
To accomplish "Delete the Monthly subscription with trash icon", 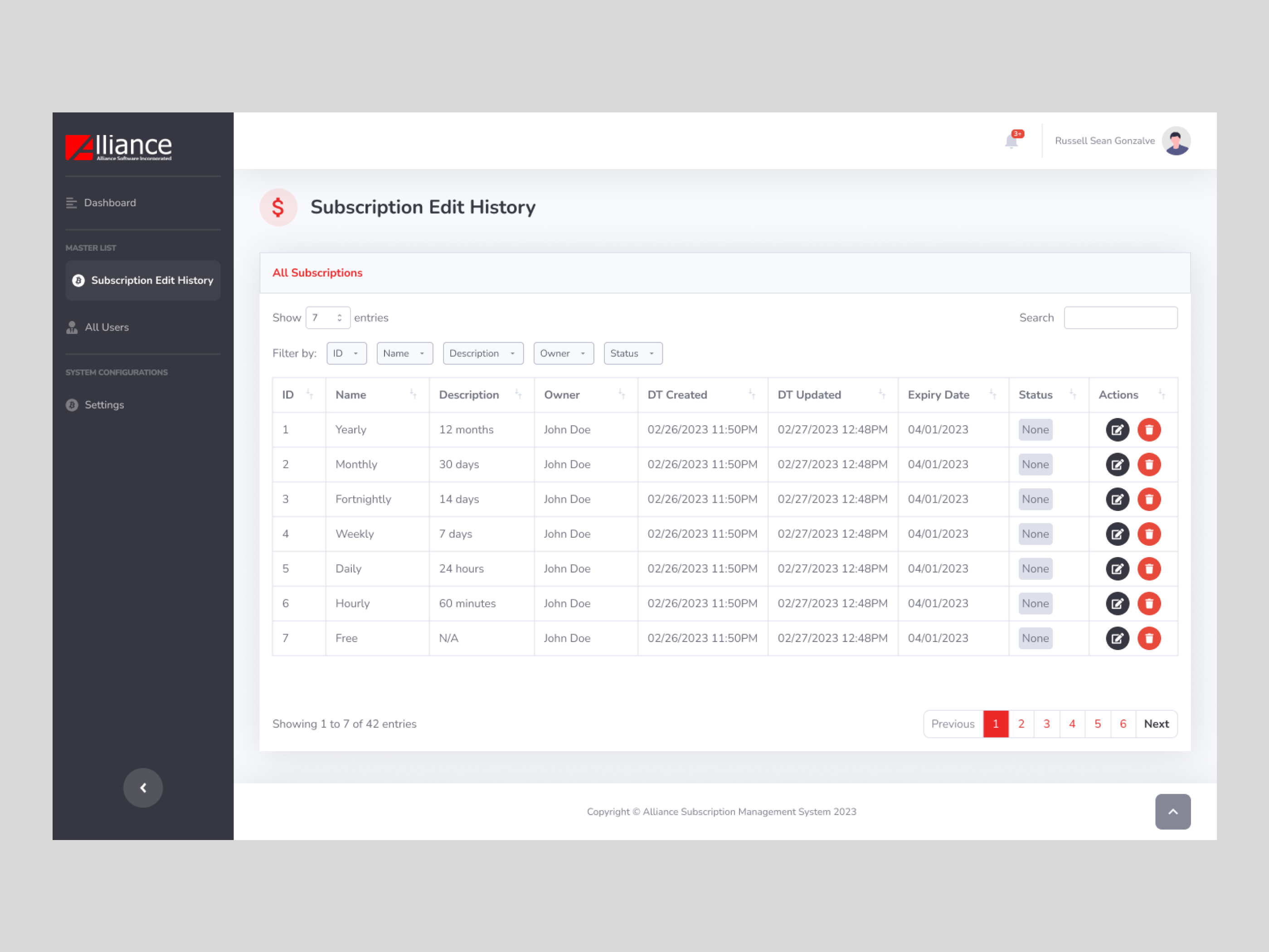I will 1148,465.
